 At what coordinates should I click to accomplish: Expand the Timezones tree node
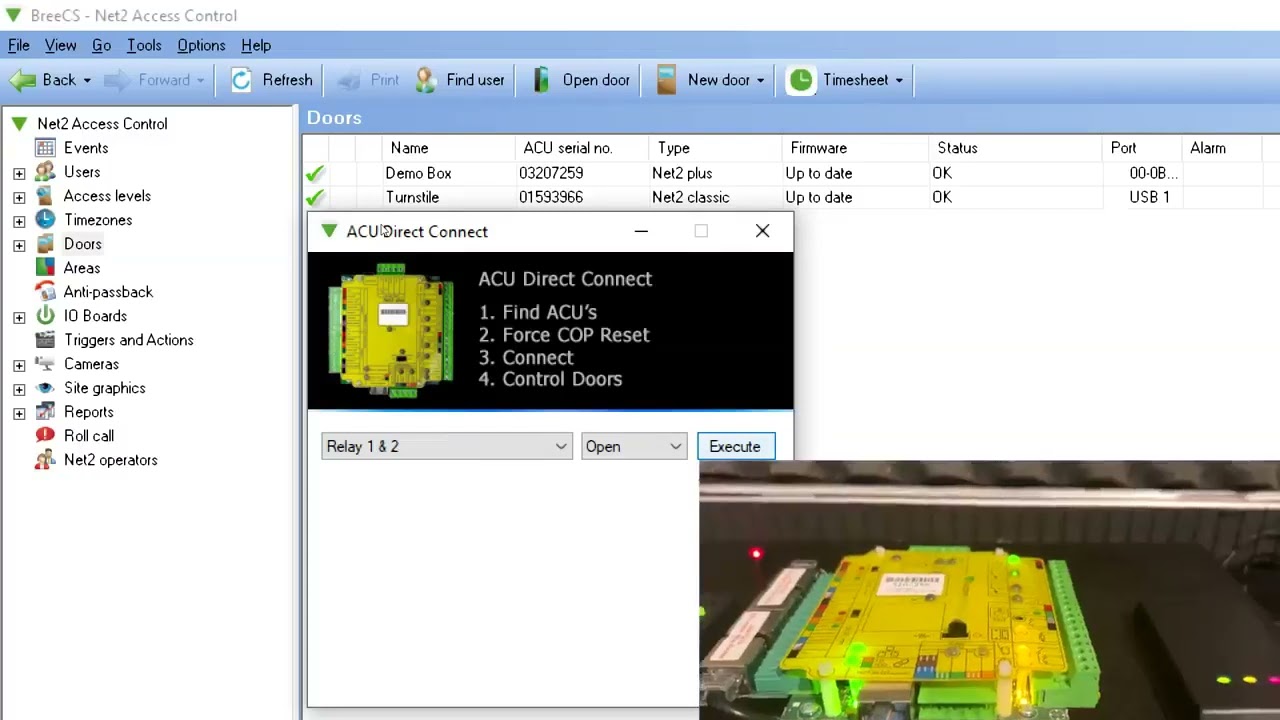[x=19, y=221]
